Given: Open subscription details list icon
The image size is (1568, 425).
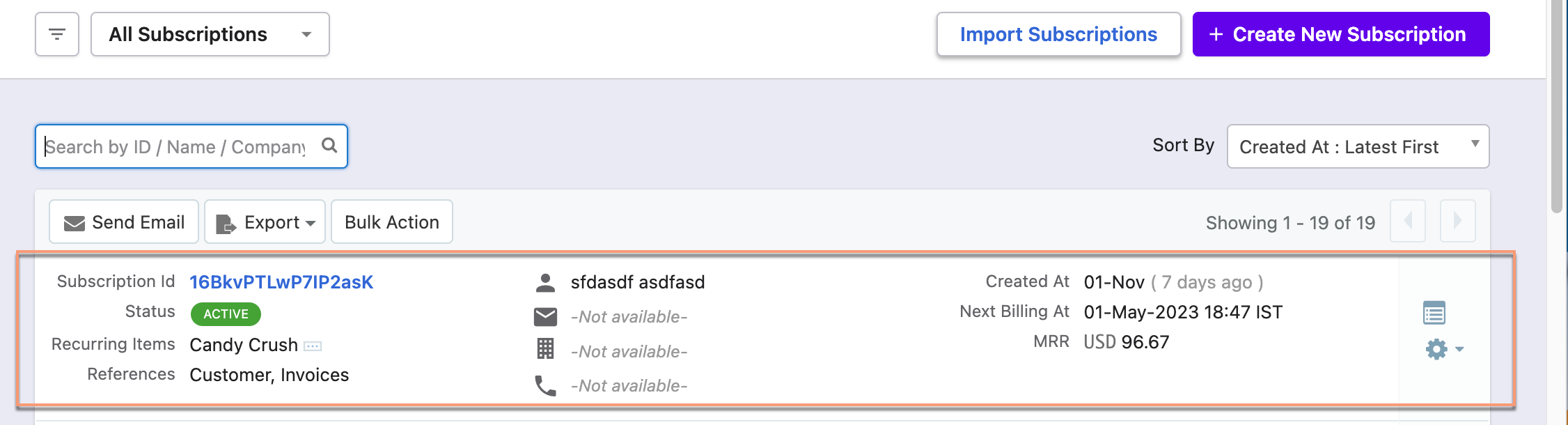Looking at the screenshot, I should pos(1434,313).
